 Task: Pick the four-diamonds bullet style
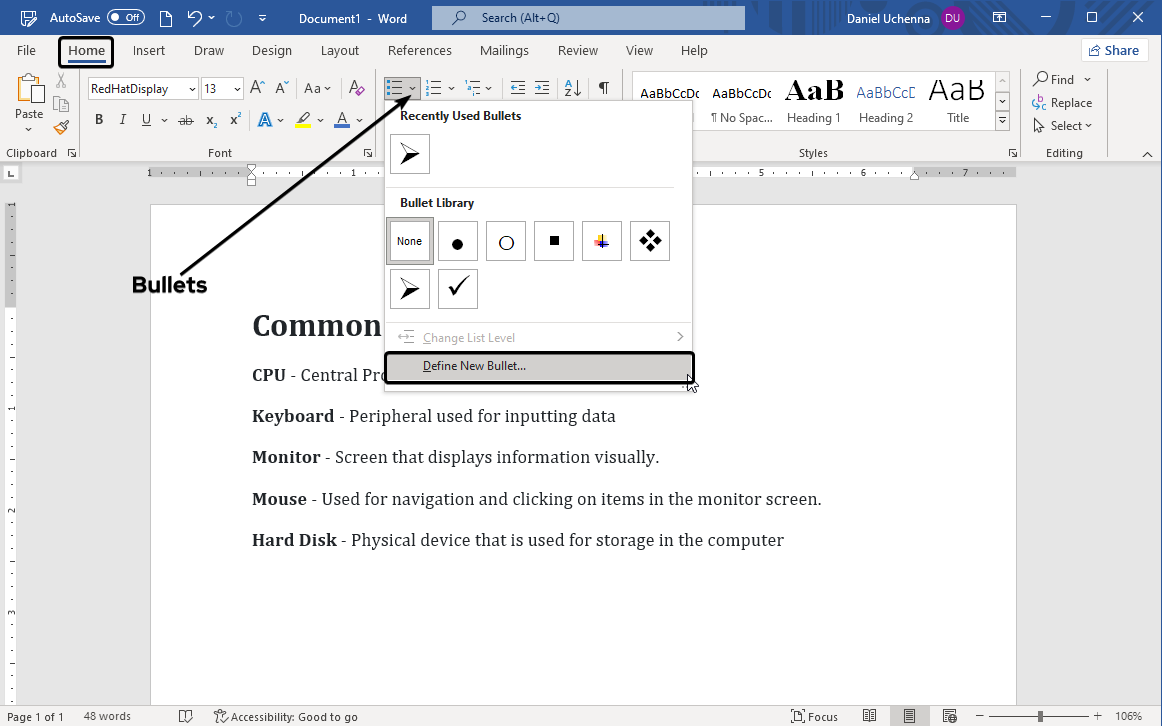650,242
